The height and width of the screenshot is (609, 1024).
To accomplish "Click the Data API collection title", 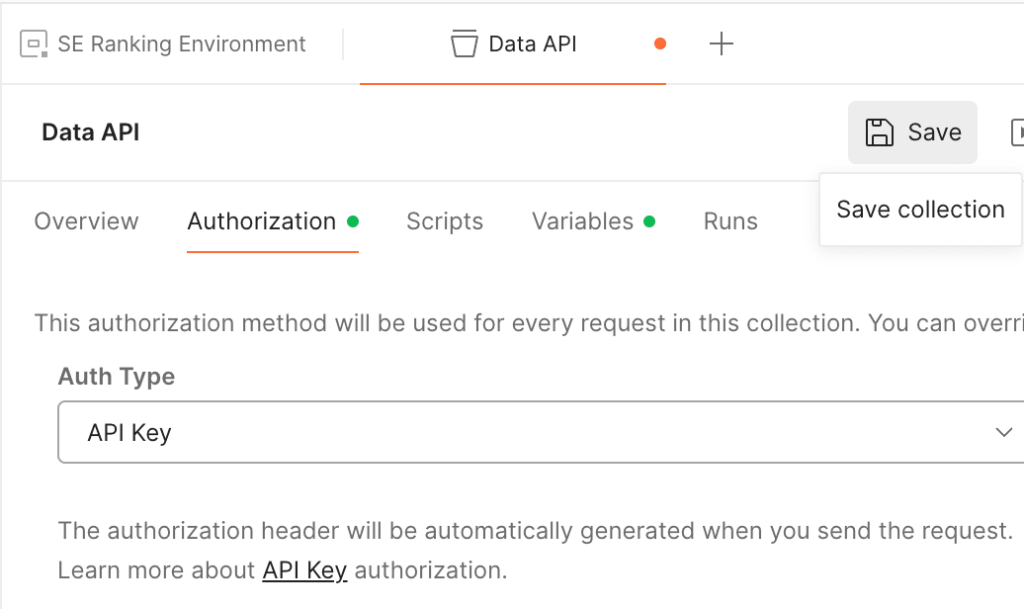I will (91, 133).
